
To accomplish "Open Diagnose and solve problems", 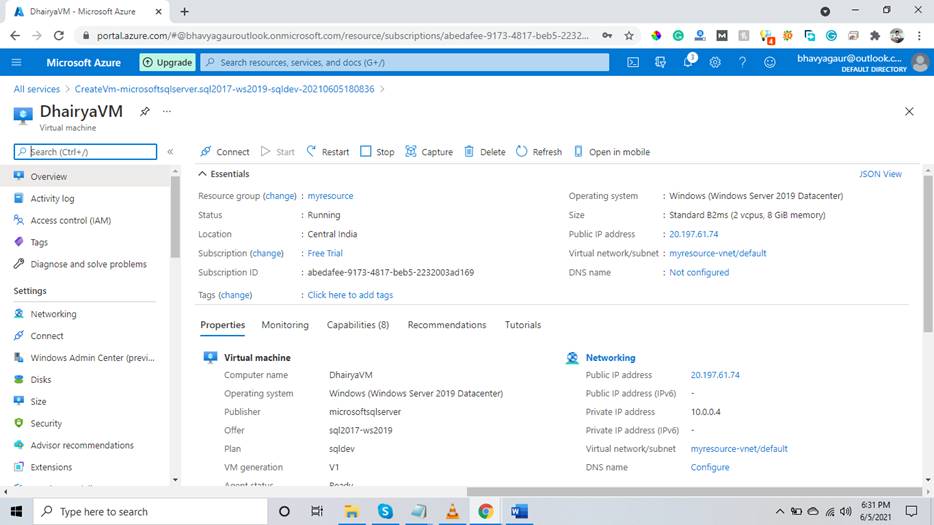I will click(x=86, y=264).
